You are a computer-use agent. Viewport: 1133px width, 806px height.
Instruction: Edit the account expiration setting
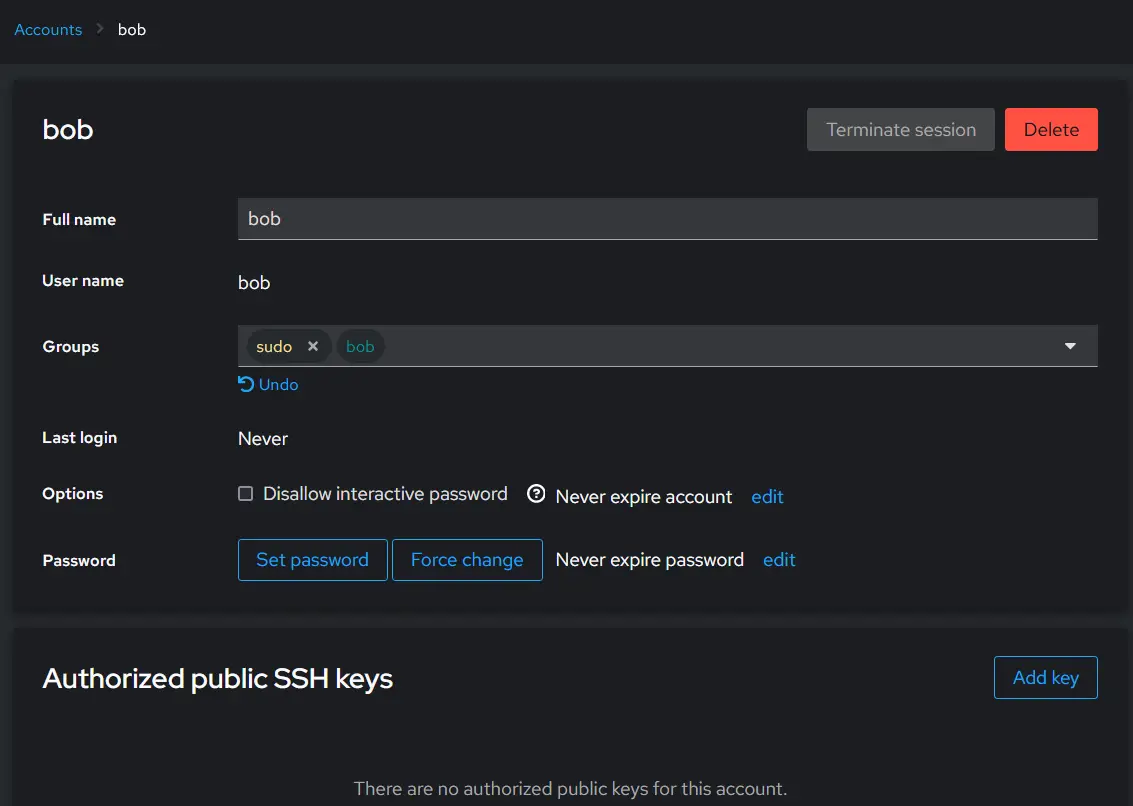pyautogui.click(x=767, y=497)
